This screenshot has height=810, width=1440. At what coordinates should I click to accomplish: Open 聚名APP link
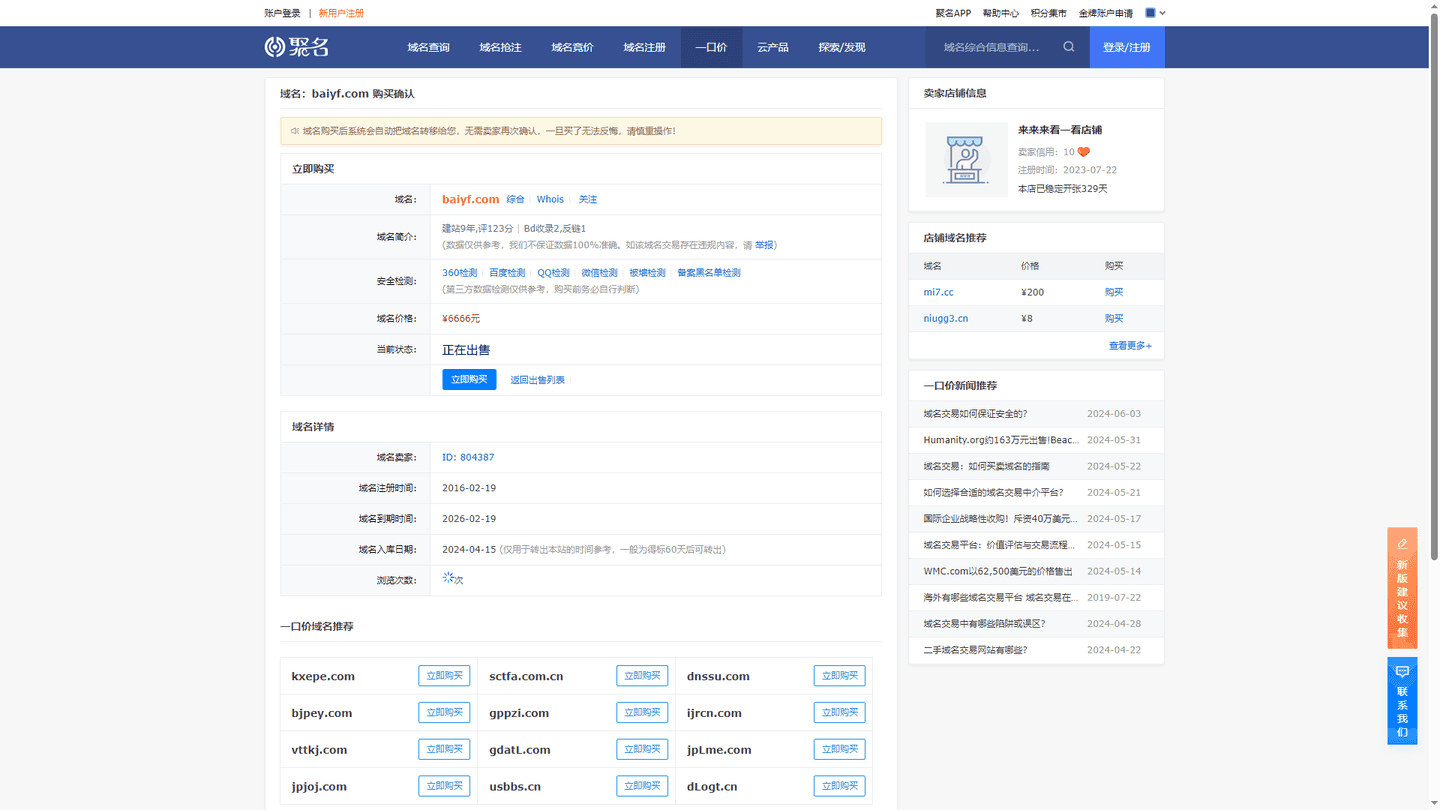tap(953, 13)
